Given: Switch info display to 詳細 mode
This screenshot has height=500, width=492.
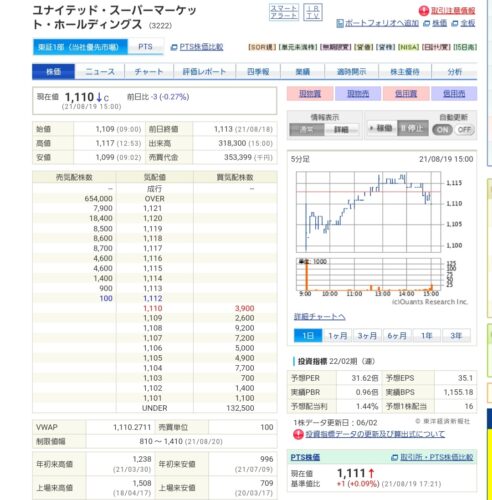Looking at the screenshot, I should [342, 130].
